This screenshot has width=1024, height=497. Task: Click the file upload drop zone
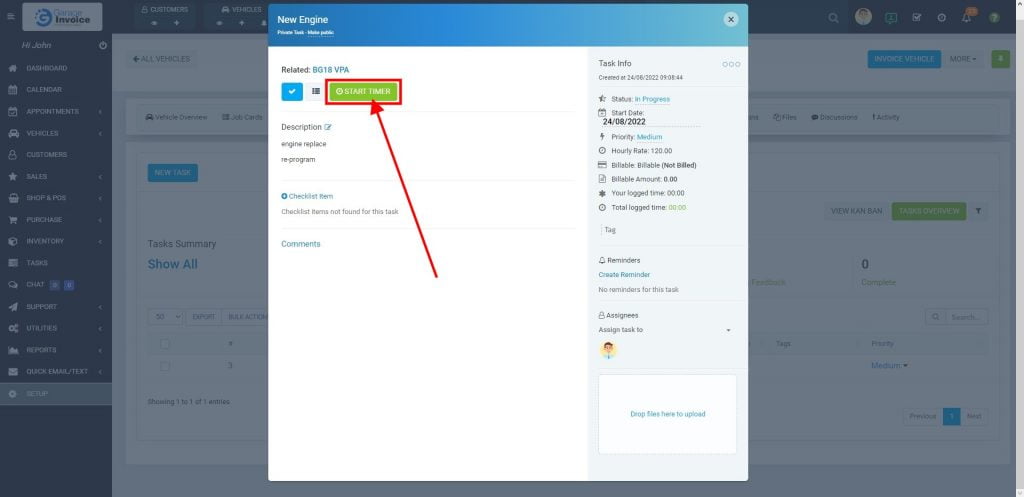[x=667, y=414]
